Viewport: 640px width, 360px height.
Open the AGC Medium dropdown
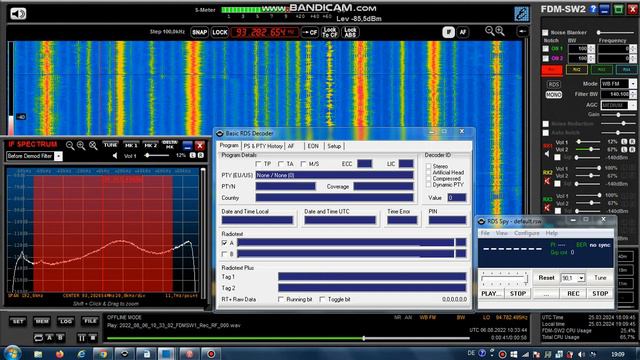[x=632, y=105]
